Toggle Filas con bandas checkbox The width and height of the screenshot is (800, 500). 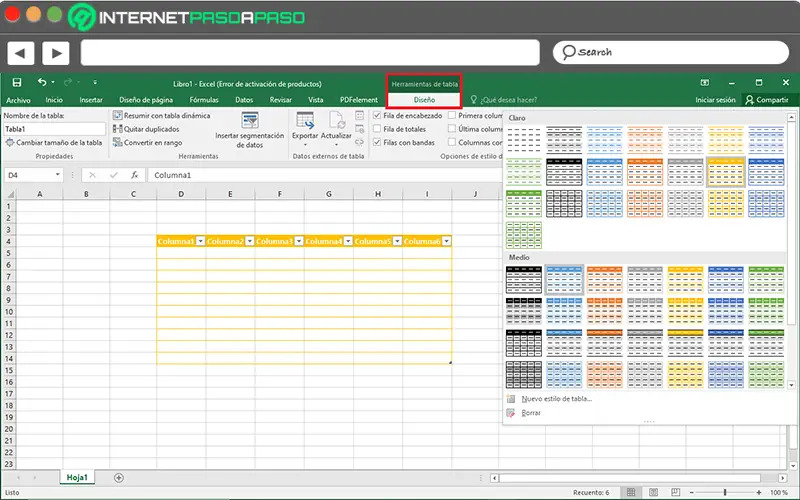(x=376, y=142)
